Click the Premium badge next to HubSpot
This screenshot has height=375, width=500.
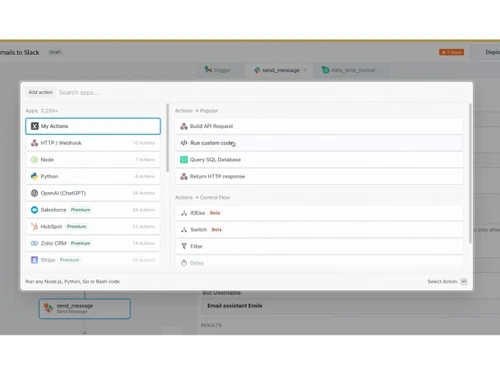click(77, 227)
